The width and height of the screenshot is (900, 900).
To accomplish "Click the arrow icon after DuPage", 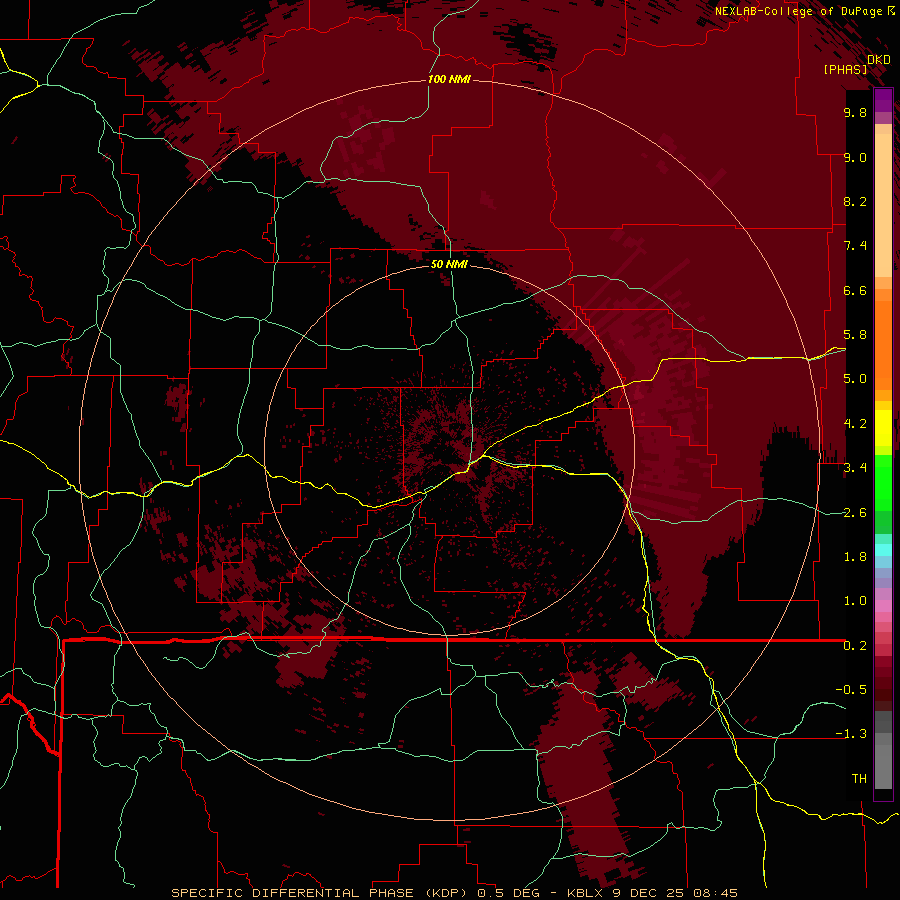I will click(891, 11).
